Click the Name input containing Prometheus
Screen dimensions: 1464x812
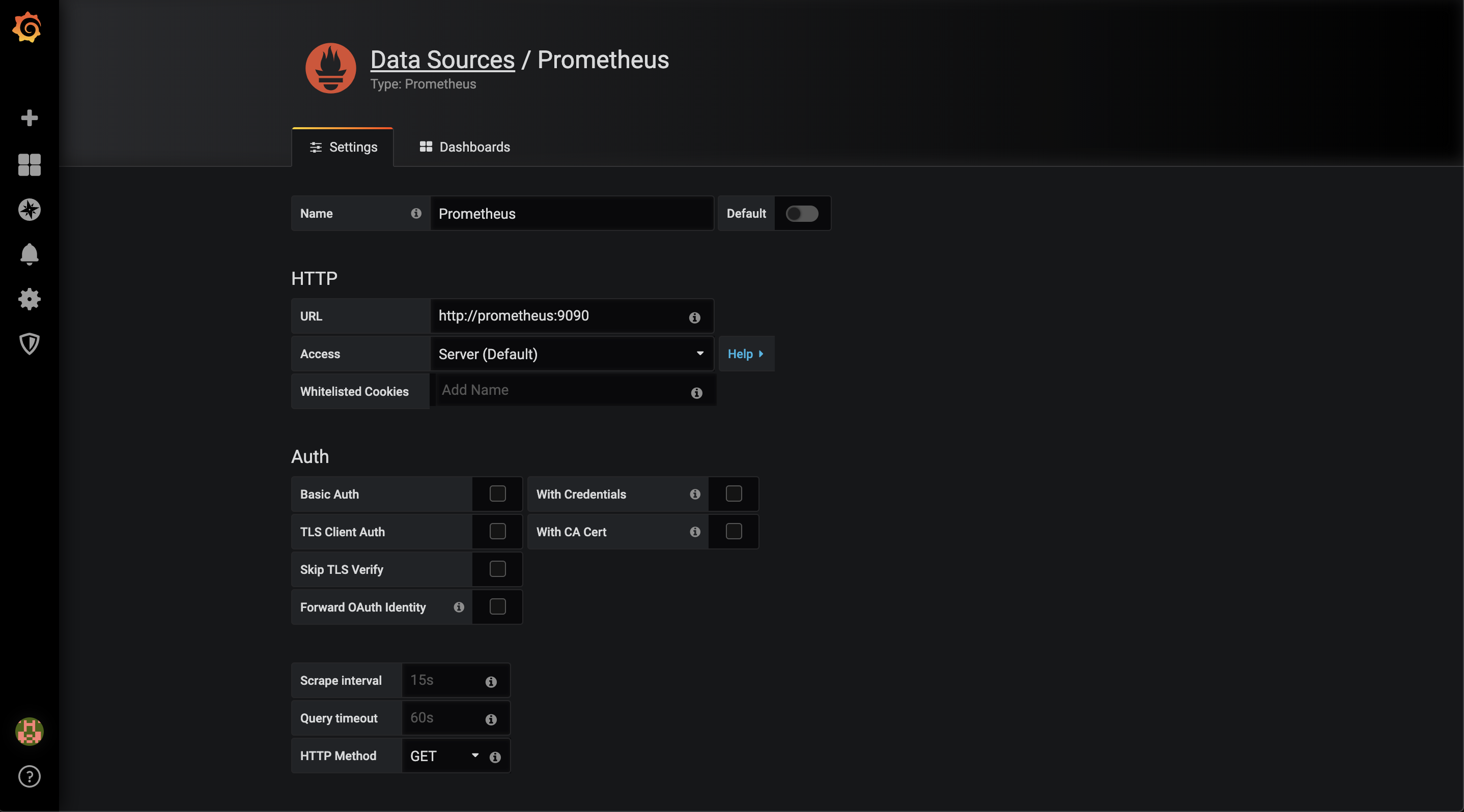tap(572, 214)
